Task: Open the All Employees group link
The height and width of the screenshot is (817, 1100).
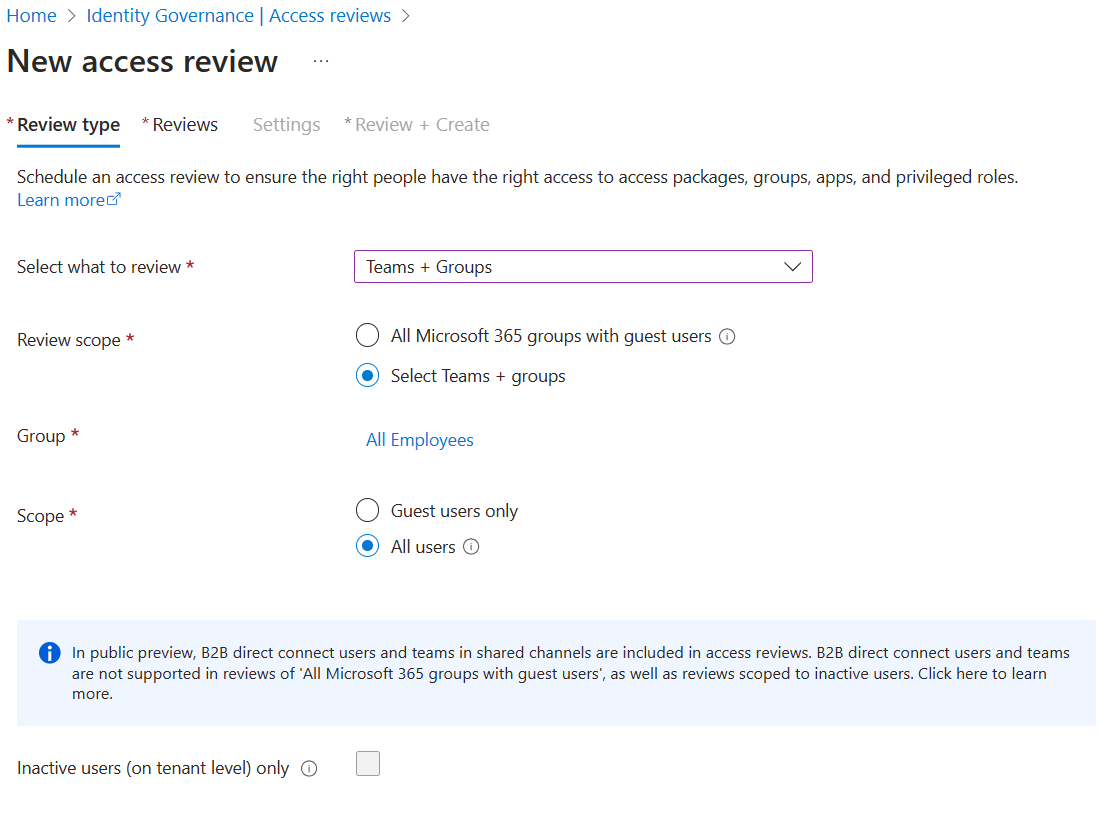Action: (x=420, y=440)
